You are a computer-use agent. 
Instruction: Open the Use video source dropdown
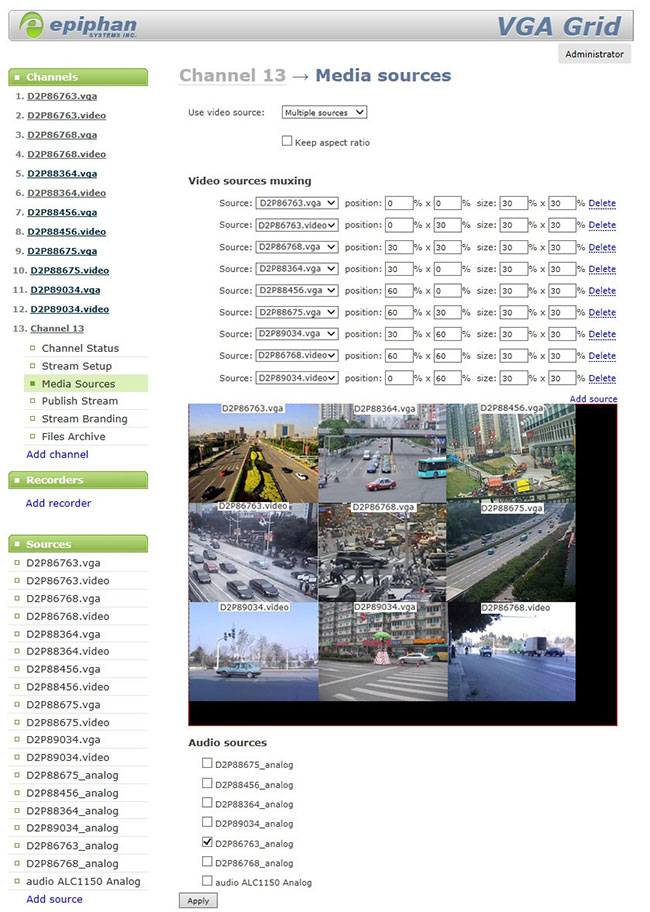[x=324, y=113]
